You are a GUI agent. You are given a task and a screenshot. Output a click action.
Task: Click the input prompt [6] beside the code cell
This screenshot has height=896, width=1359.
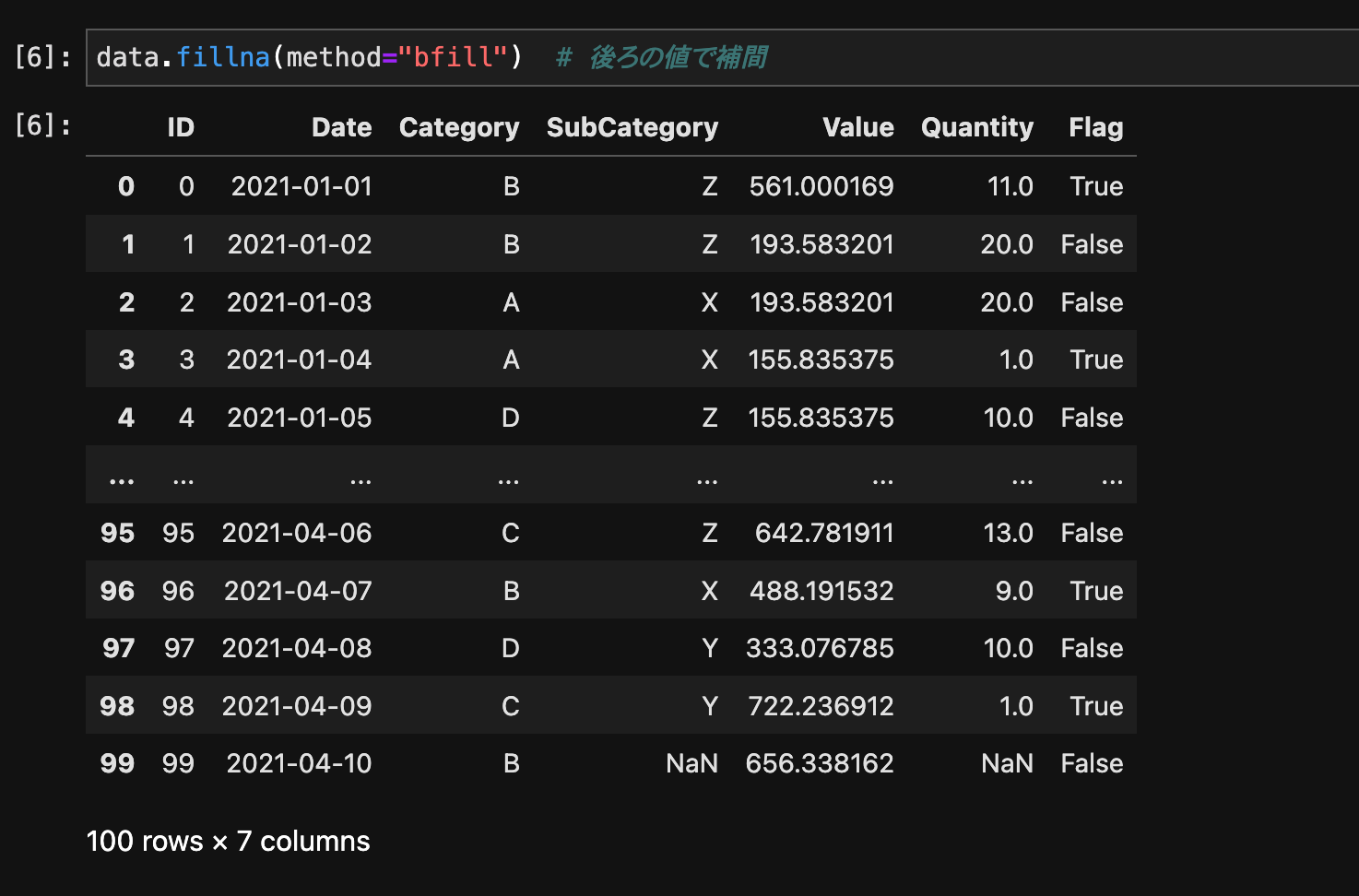(x=42, y=57)
